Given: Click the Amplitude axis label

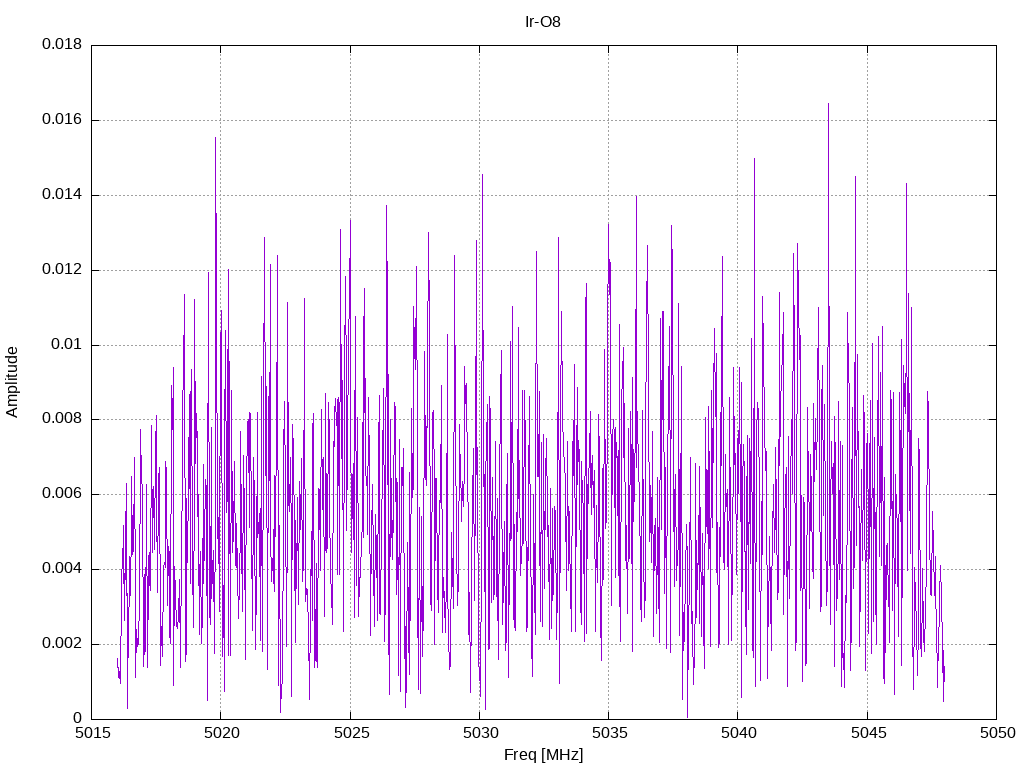Looking at the screenshot, I should 12,382.
